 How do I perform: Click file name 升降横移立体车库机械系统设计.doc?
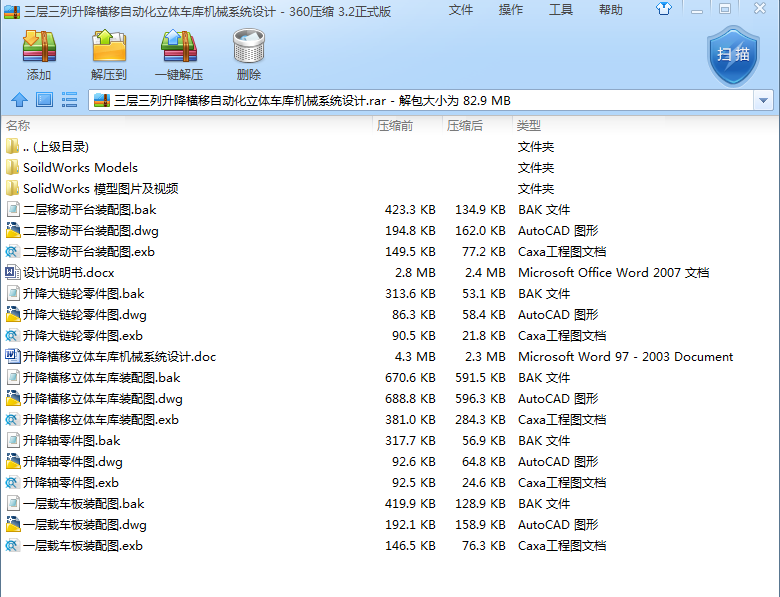[119, 357]
